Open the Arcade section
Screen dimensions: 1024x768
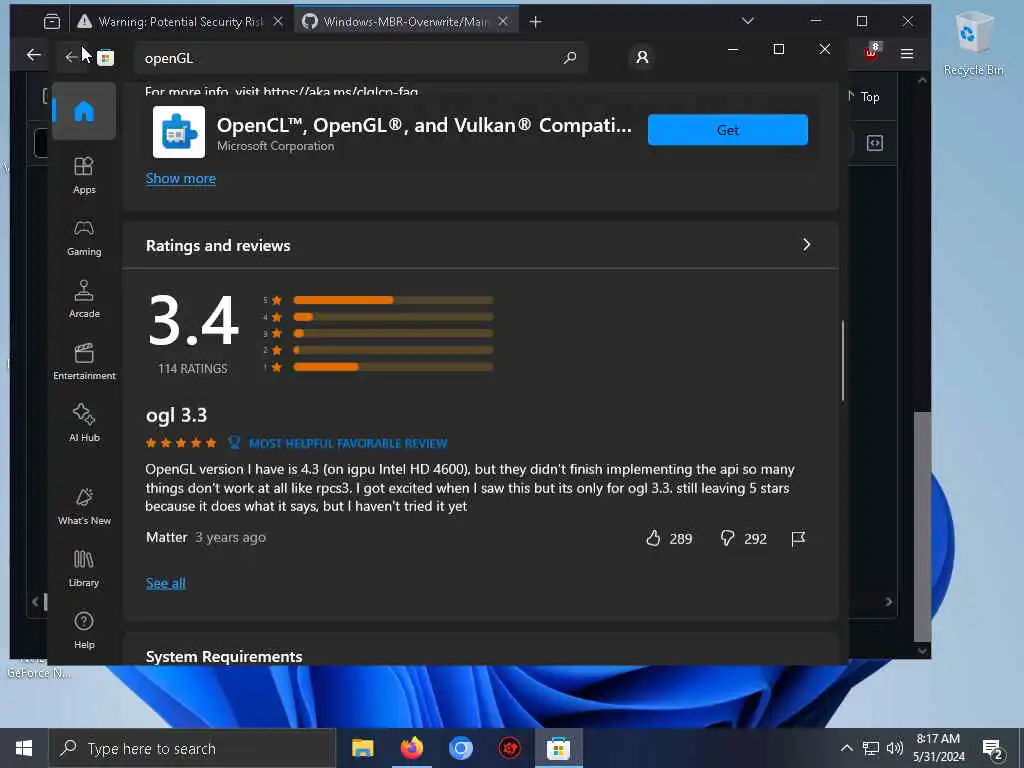pyautogui.click(x=84, y=299)
